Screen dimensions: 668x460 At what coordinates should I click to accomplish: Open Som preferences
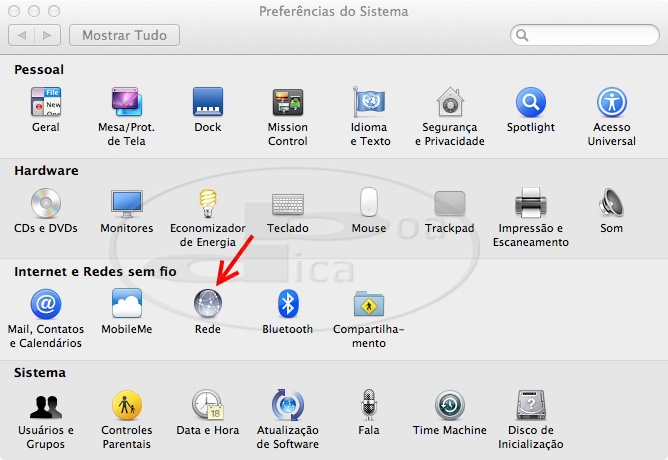[x=612, y=203]
